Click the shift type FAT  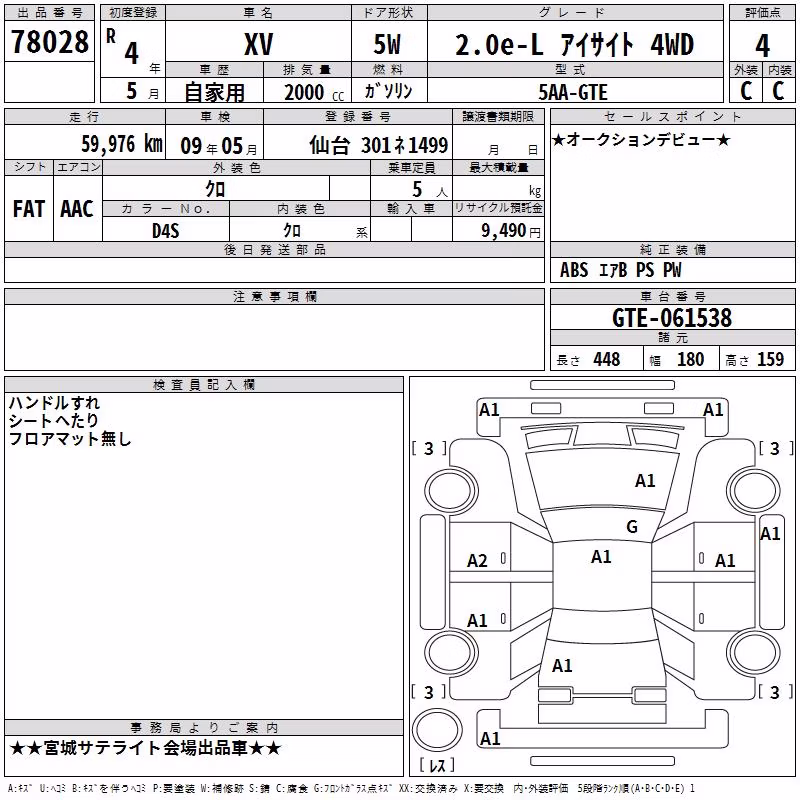(29, 209)
